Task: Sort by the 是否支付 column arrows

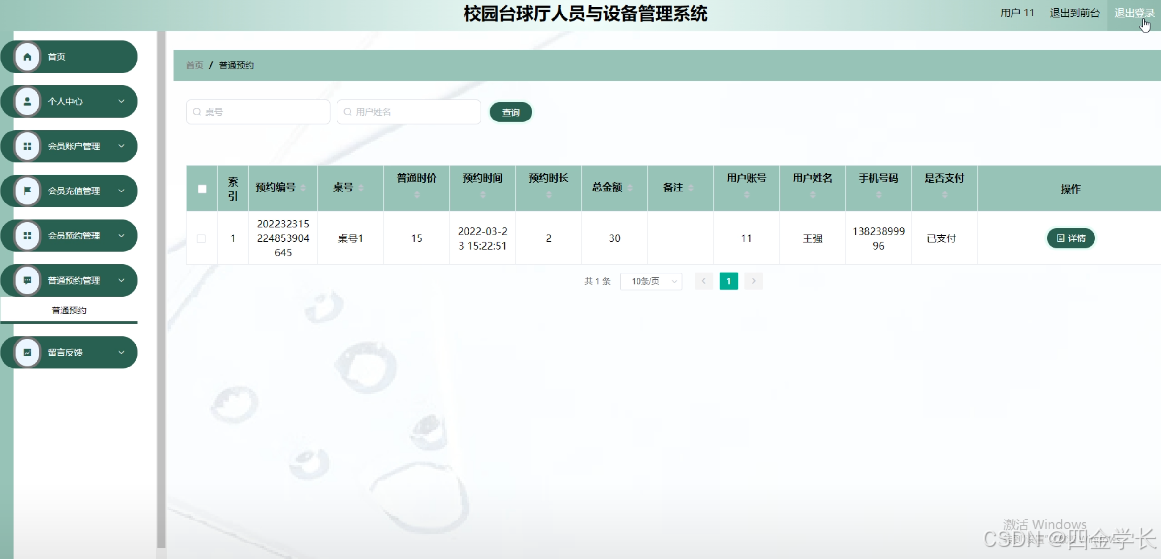Action: (x=945, y=195)
